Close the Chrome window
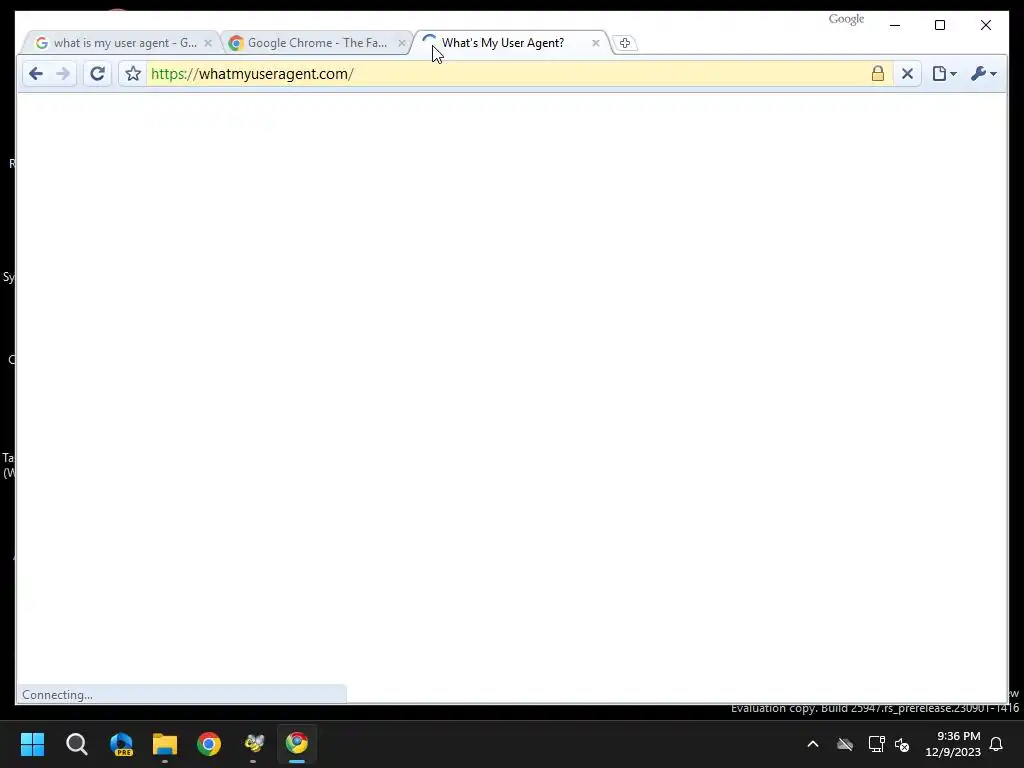The height and width of the screenshot is (768, 1024). pyautogui.click(x=985, y=25)
